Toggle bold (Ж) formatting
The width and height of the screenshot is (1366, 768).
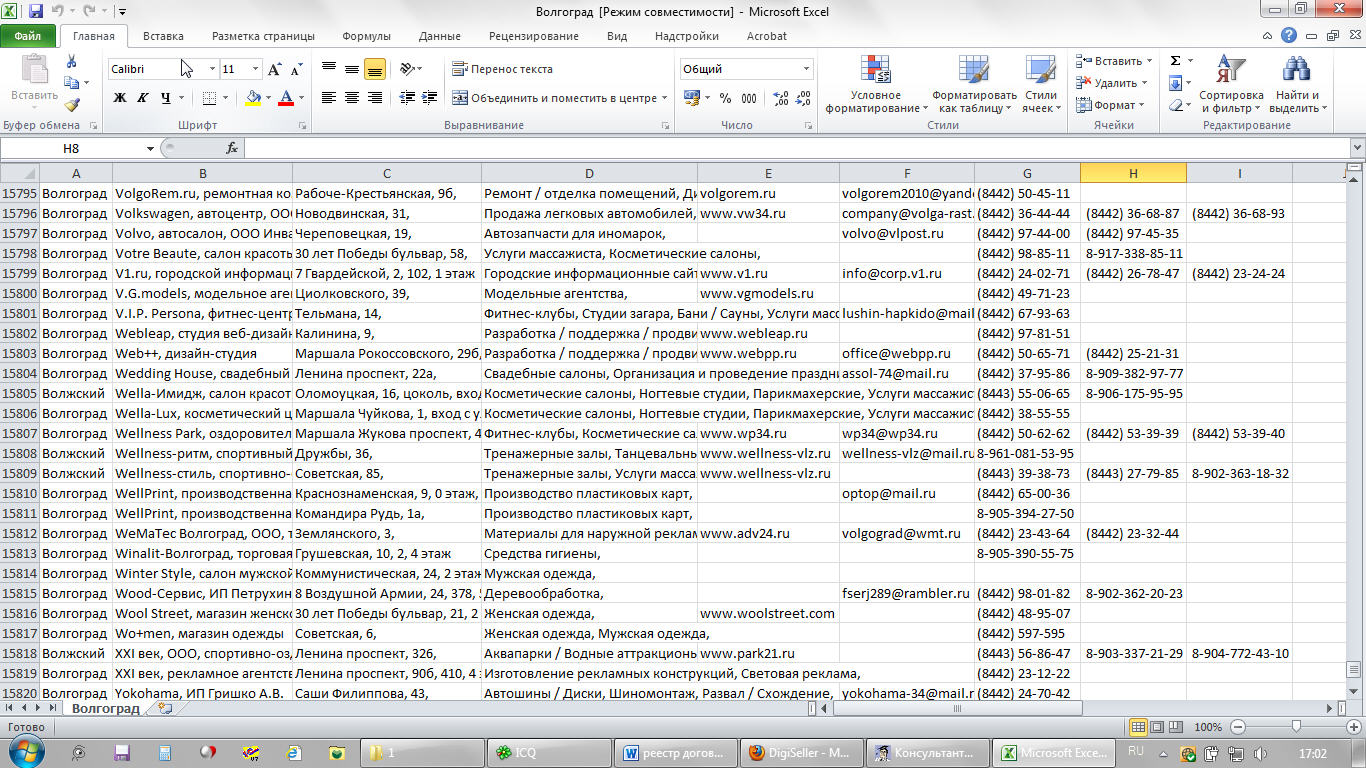(120, 98)
